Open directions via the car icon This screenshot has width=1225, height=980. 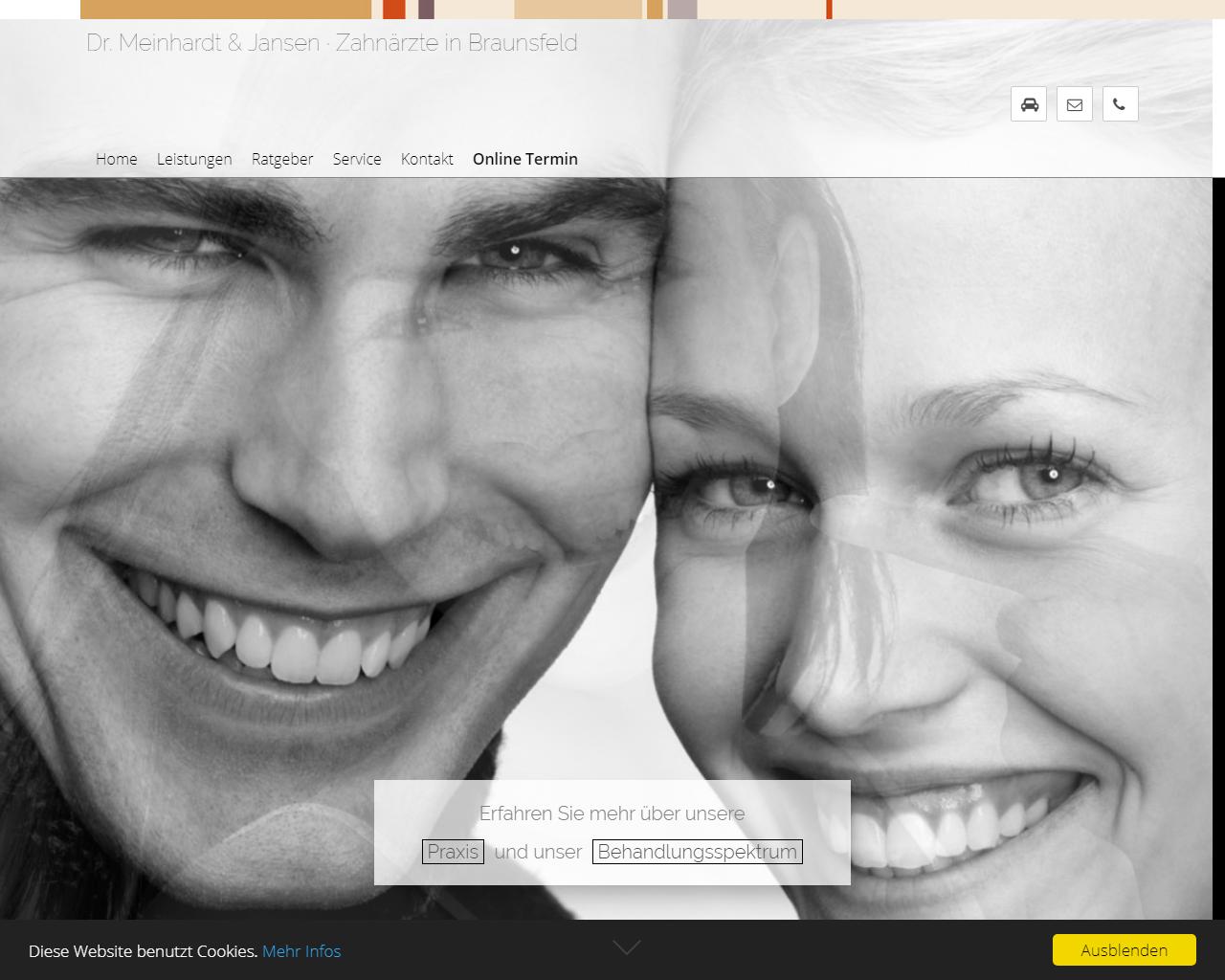[x=1029, y=104]
